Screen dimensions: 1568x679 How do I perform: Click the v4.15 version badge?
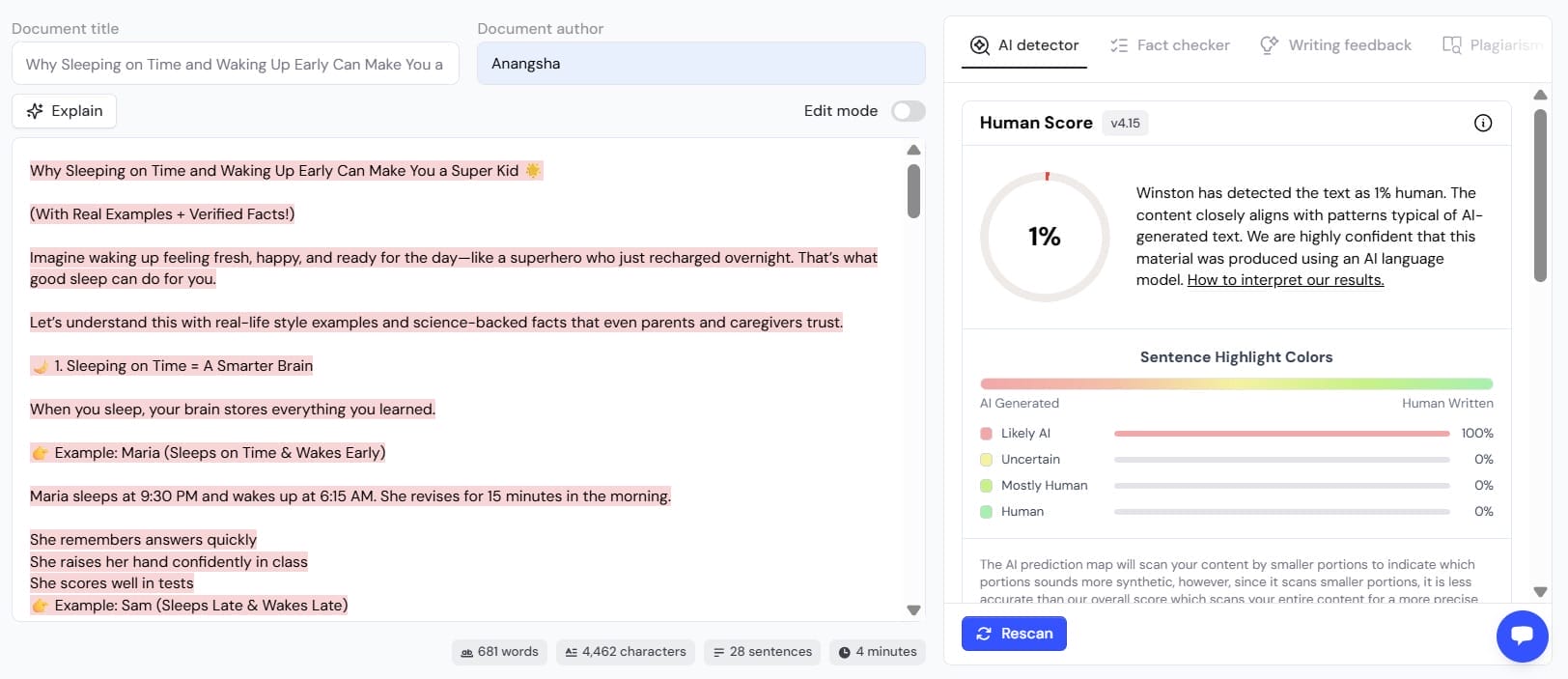[x=1125, y=123]
